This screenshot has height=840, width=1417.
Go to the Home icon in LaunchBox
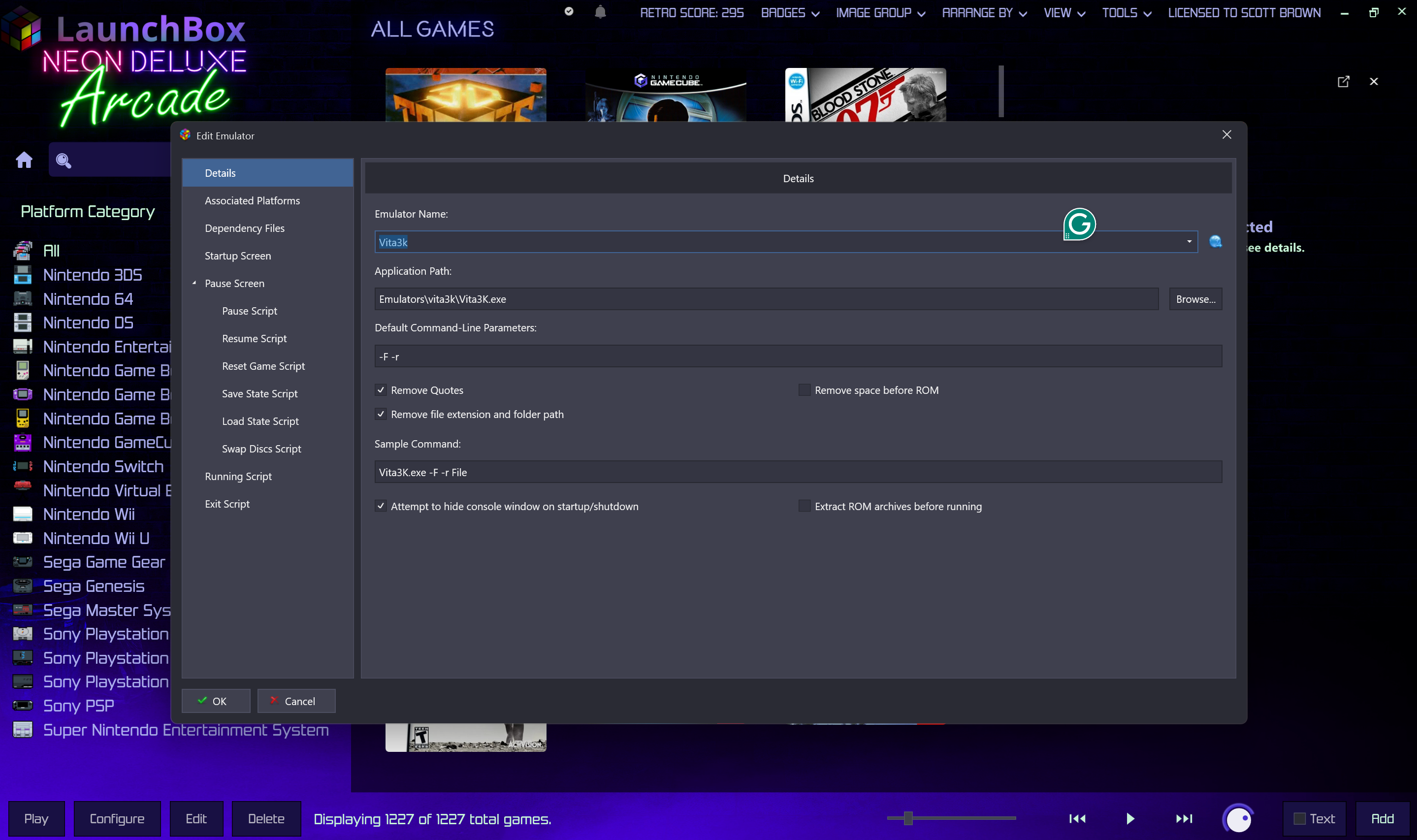point(24,160)
